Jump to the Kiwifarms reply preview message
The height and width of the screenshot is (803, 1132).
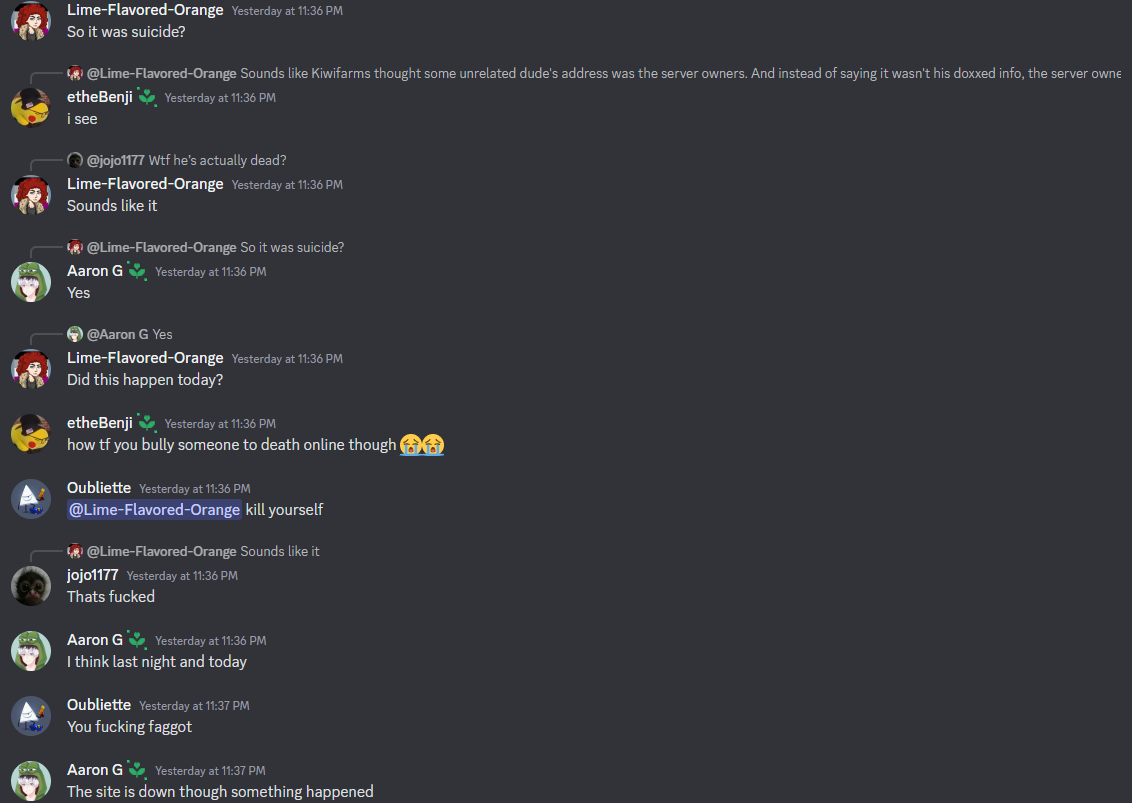[680, 73]
